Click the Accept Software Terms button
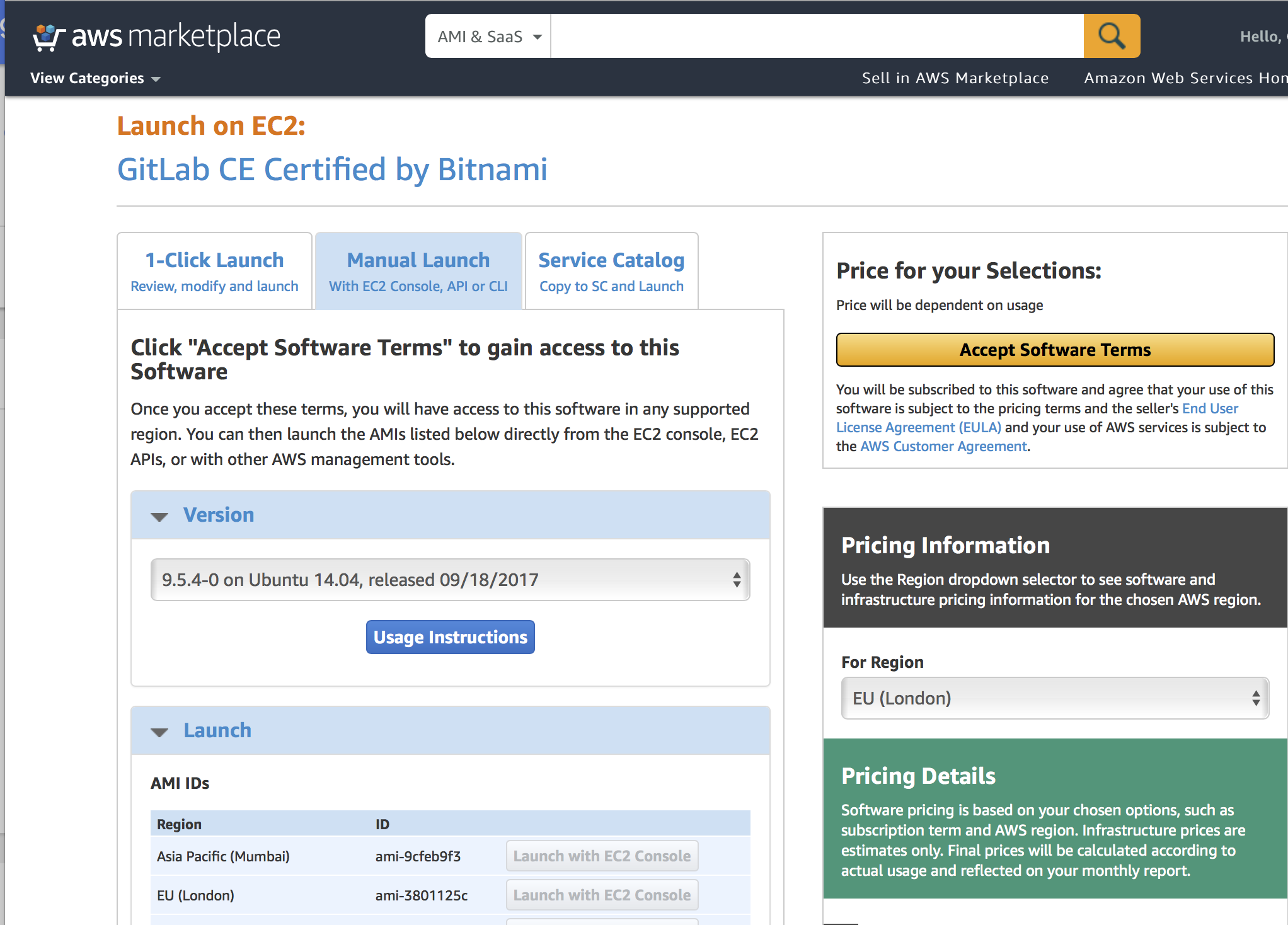The width and height of the screenshot is (1288, 925). pyautogui.click(x=1055, y=350)
